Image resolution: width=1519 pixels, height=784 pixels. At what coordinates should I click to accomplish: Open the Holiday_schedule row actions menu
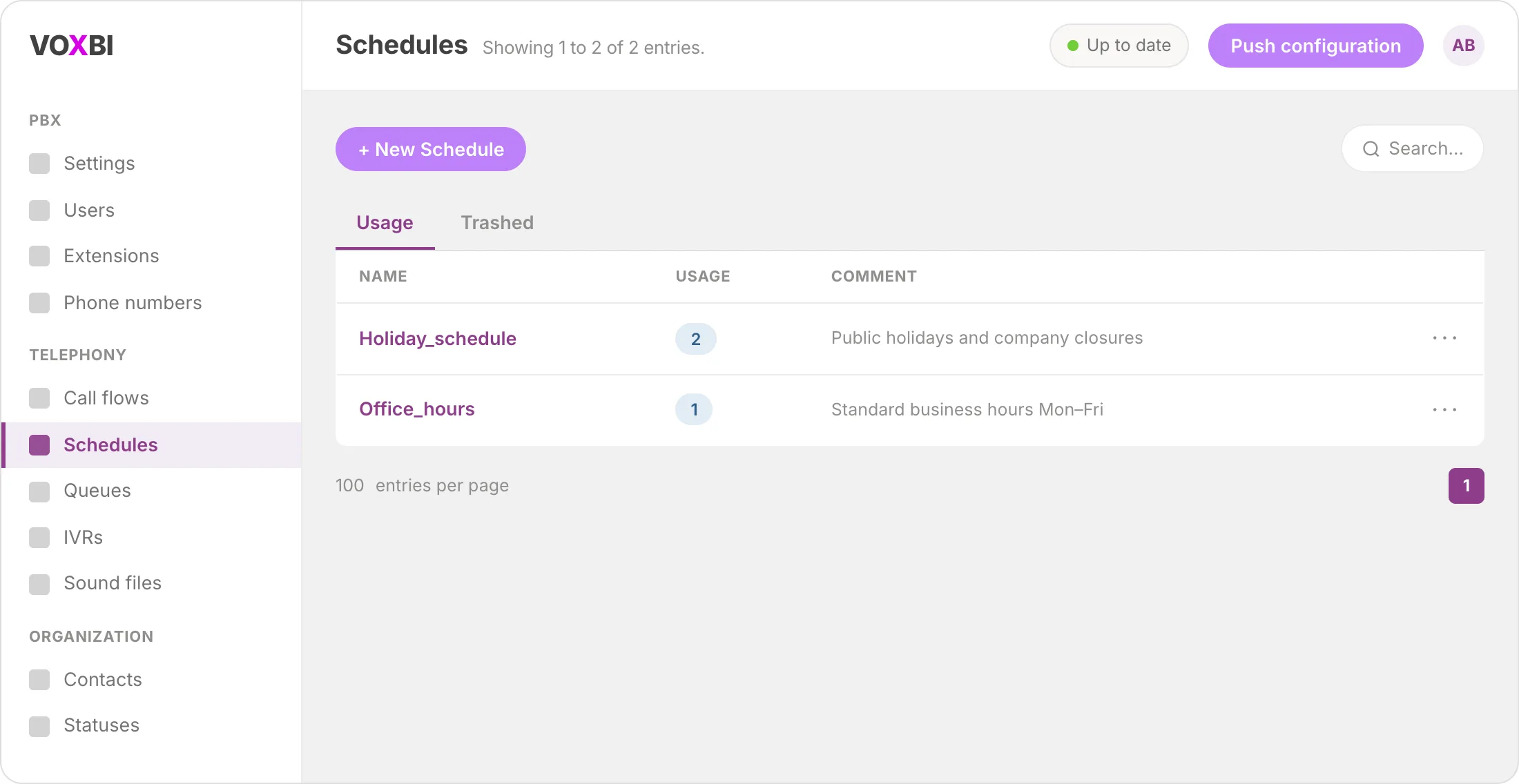[1444, 338]
